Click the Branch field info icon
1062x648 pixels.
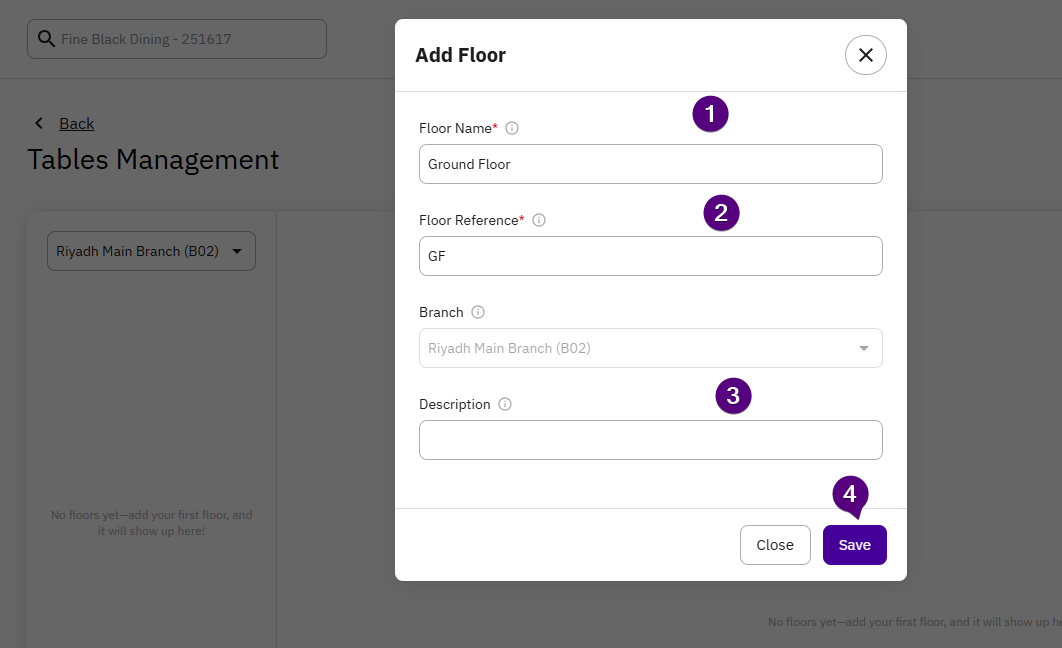coord(478,312)
